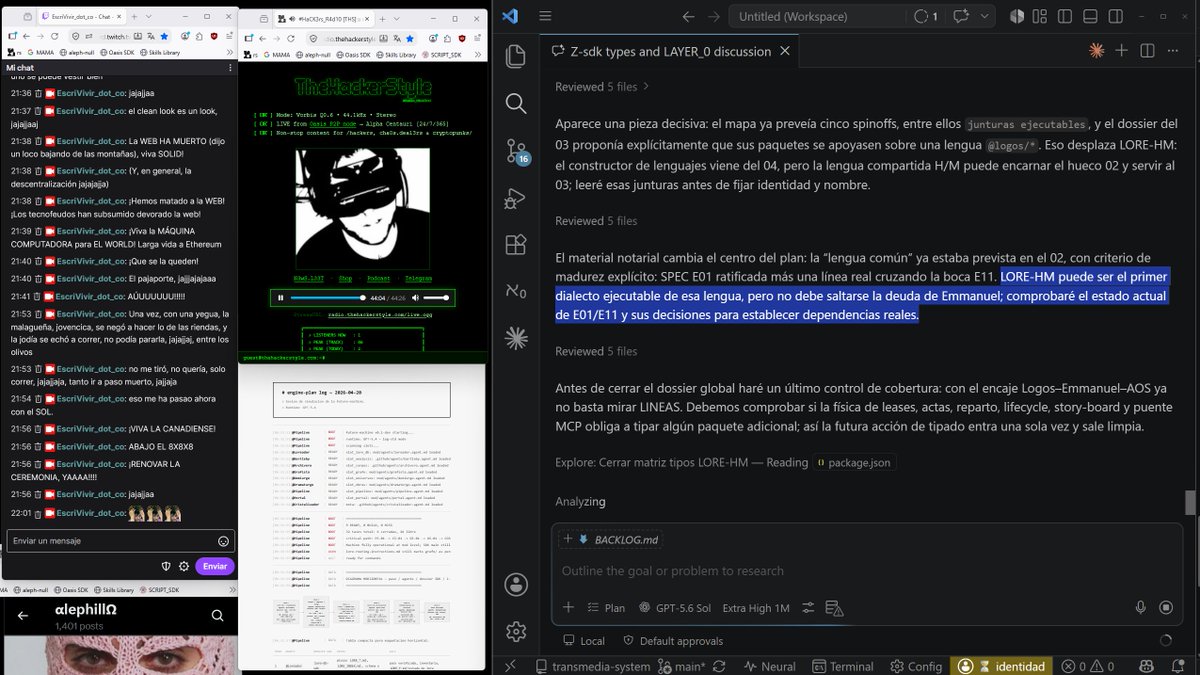Open the package.json file chip

coord(853,462)
